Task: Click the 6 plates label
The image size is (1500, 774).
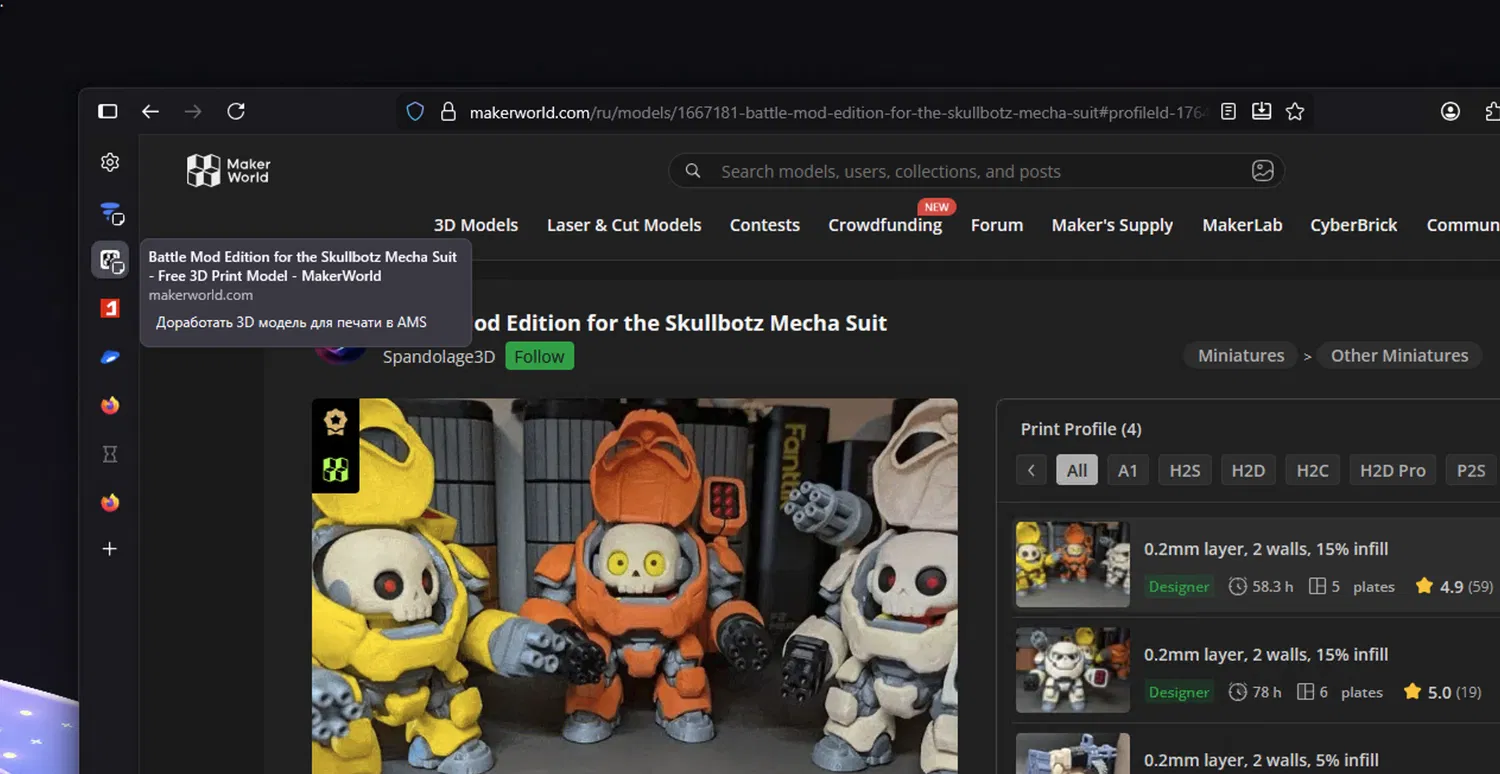Action: (x=1340, y=692)
